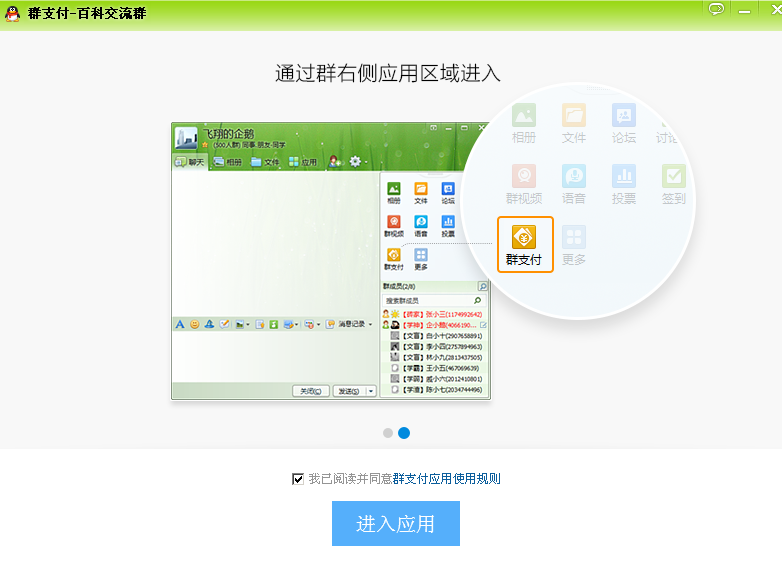Image resolution: width=782 pixels, height=585 pixels.
Task: Go to the first slide via gray dot
Action: (388, 433)
